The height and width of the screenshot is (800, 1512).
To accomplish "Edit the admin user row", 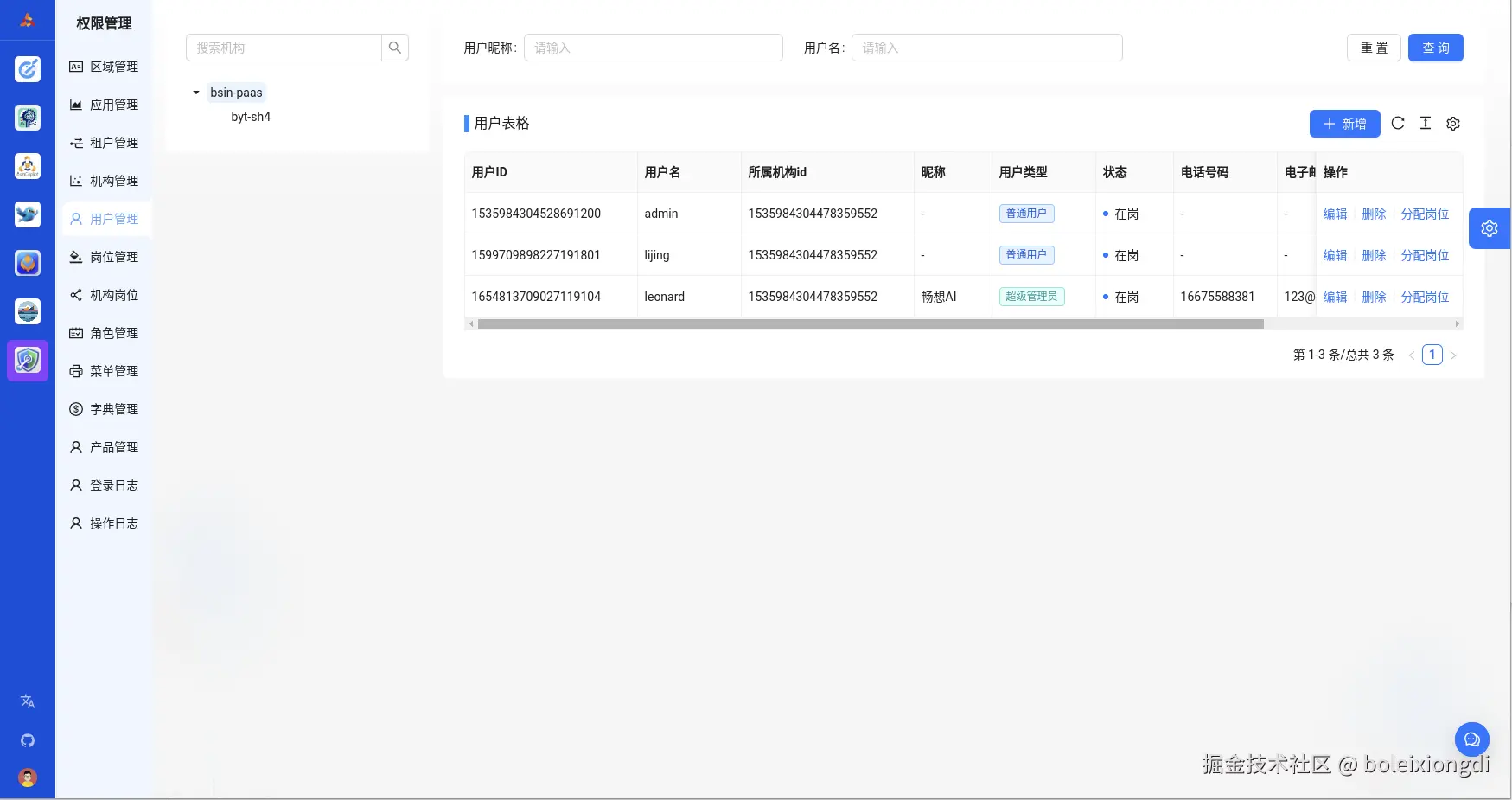I will click(x=1335, y=214).
